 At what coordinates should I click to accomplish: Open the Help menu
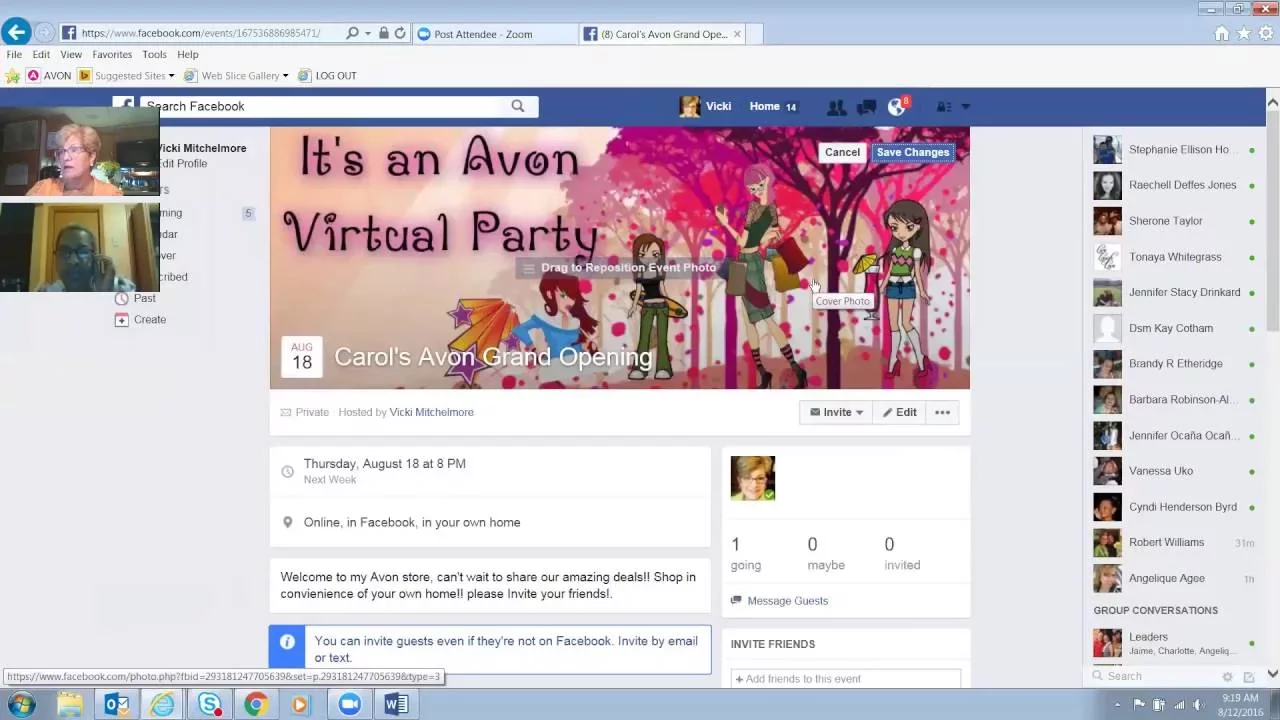pyautogui.click(x=188, y=55)
